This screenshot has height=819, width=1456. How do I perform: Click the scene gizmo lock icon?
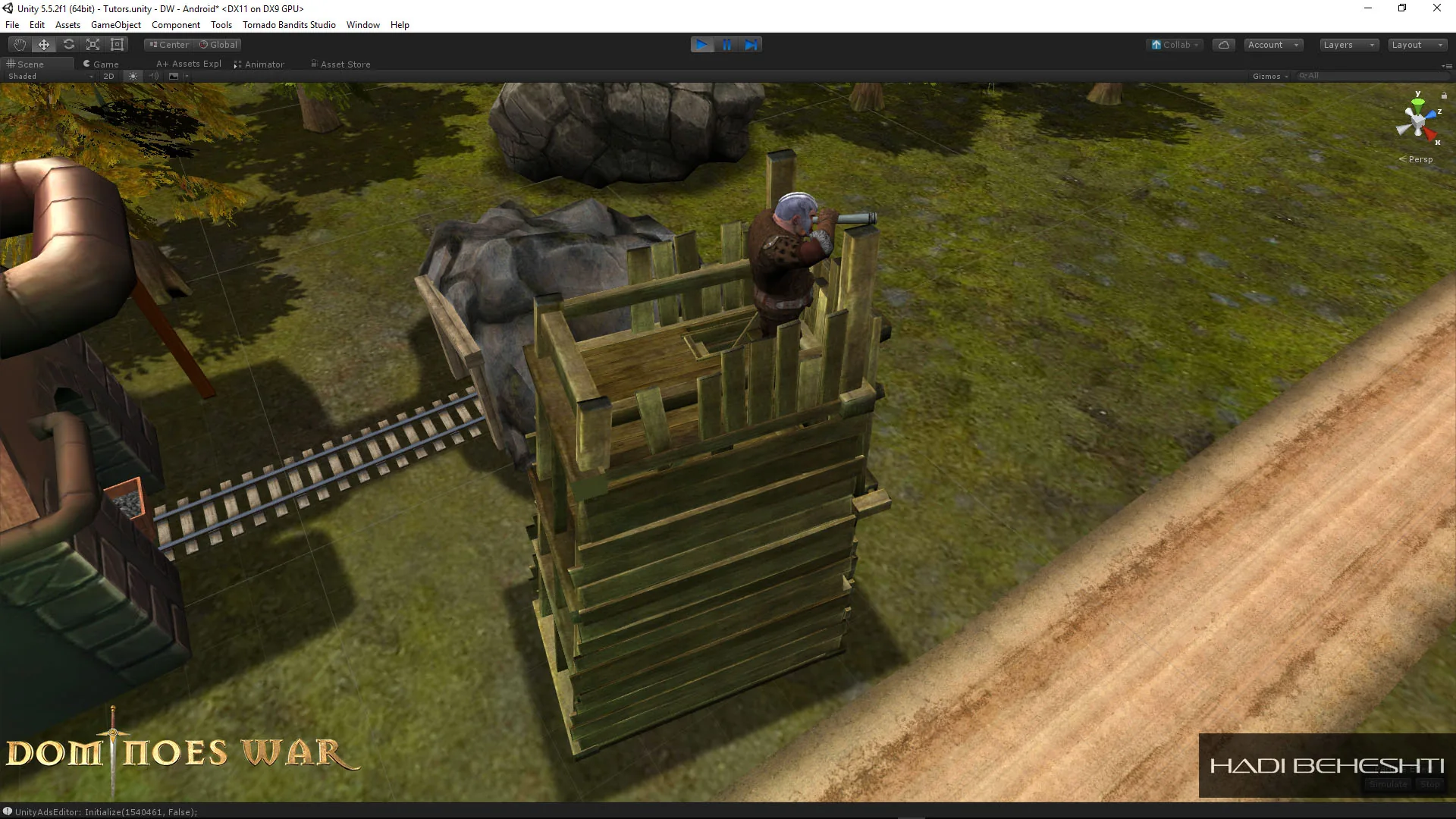1444,95
